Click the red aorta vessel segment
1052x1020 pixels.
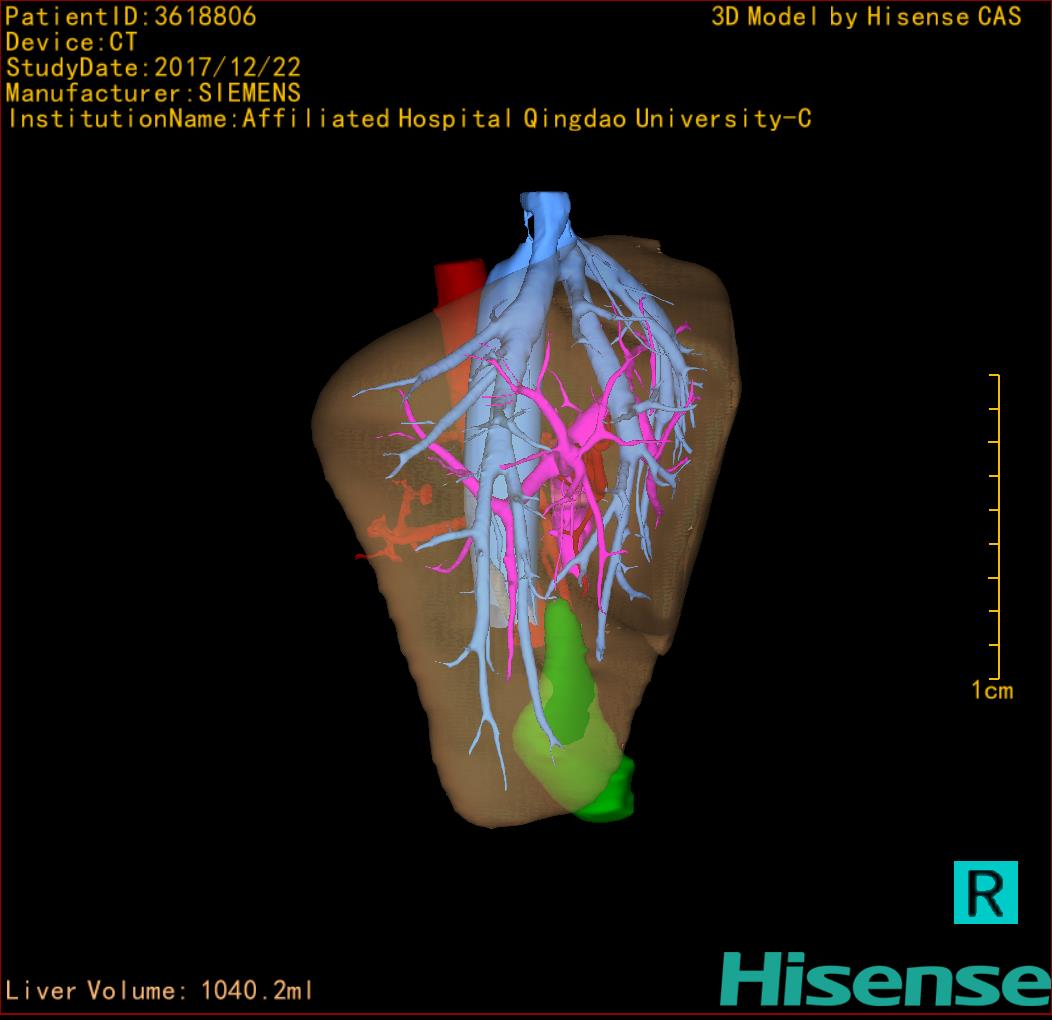pyautogui.click(x=459, y=285)
